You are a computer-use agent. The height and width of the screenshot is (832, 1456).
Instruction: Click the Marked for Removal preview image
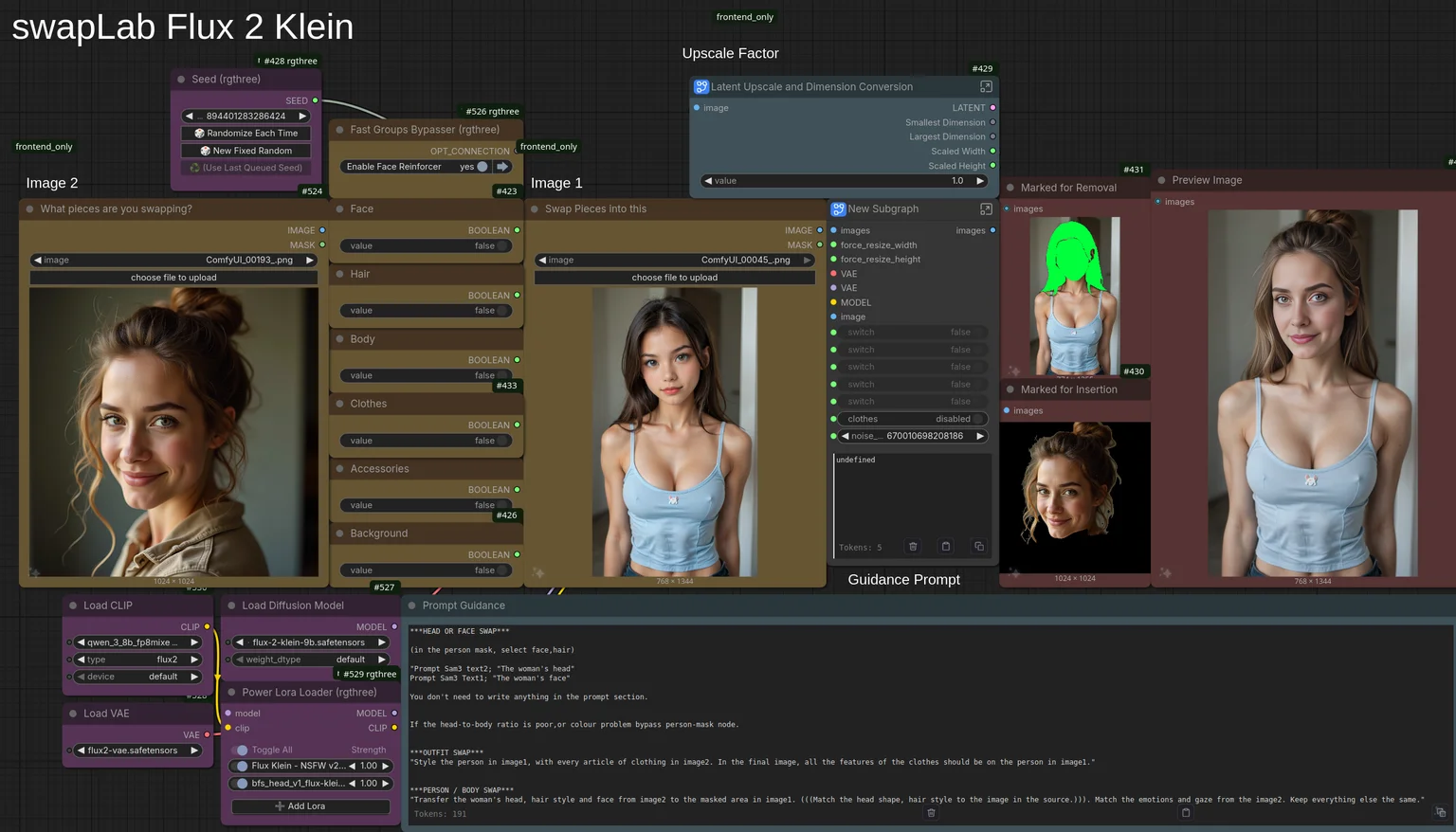pos(1075,296)
